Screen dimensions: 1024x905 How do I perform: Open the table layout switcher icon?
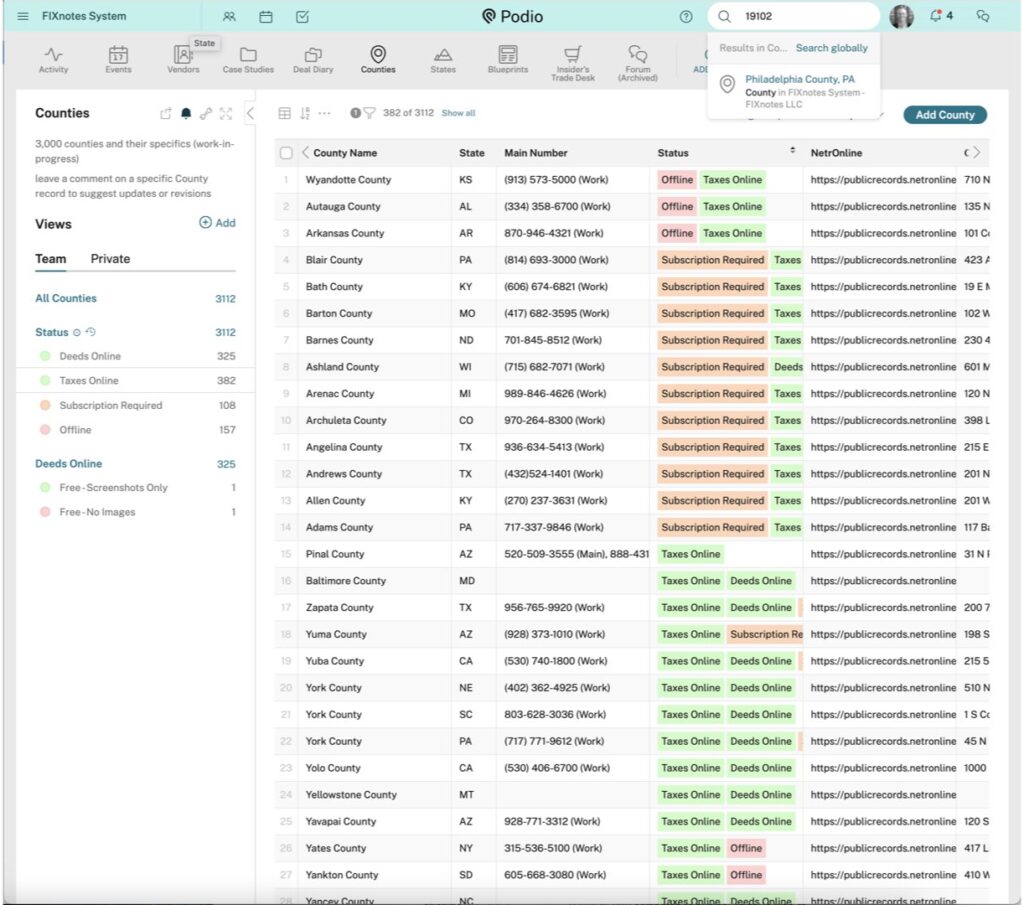click(x=285, y=113)
